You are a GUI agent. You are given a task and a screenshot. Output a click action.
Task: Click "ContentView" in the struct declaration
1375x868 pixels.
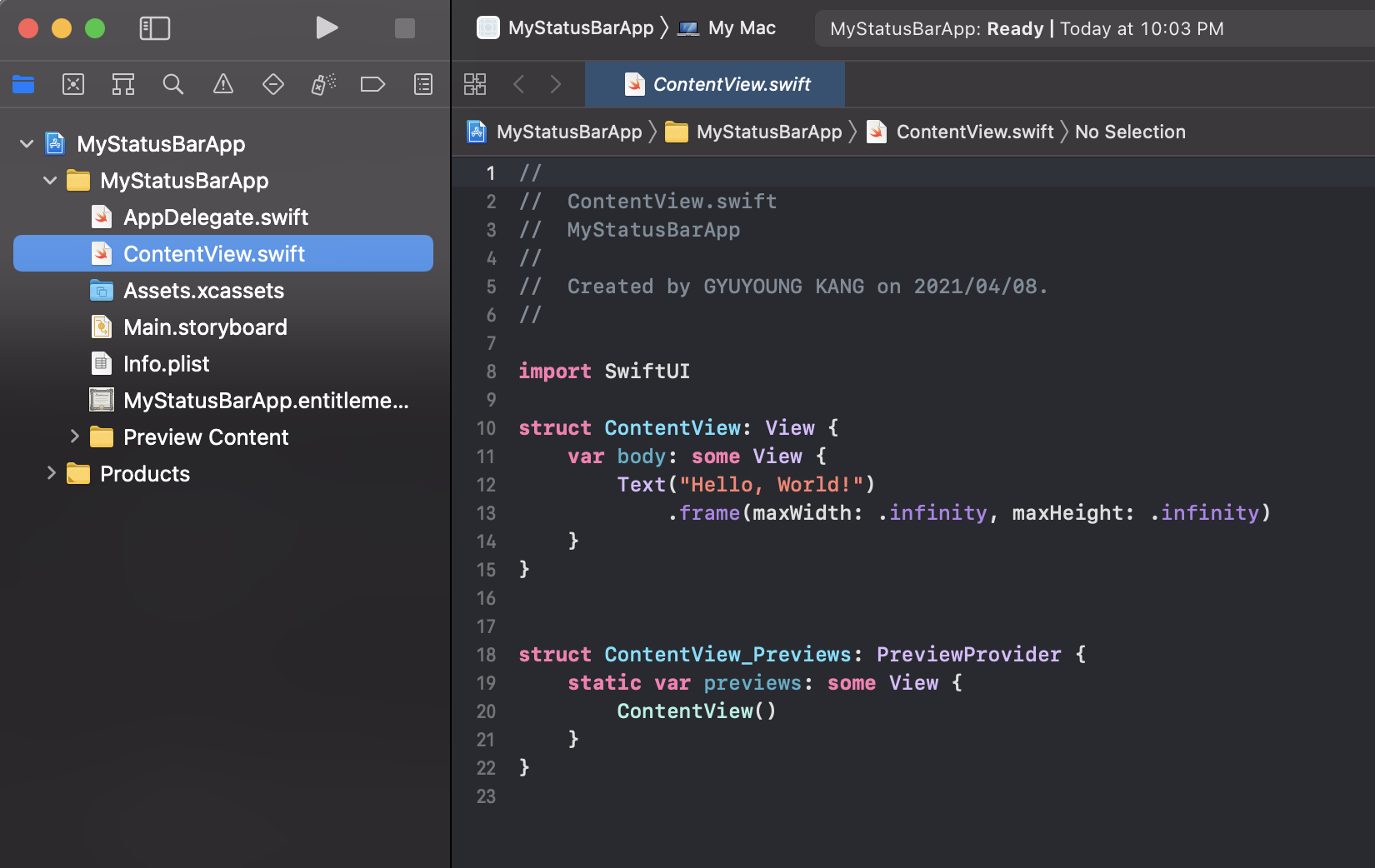672,428
